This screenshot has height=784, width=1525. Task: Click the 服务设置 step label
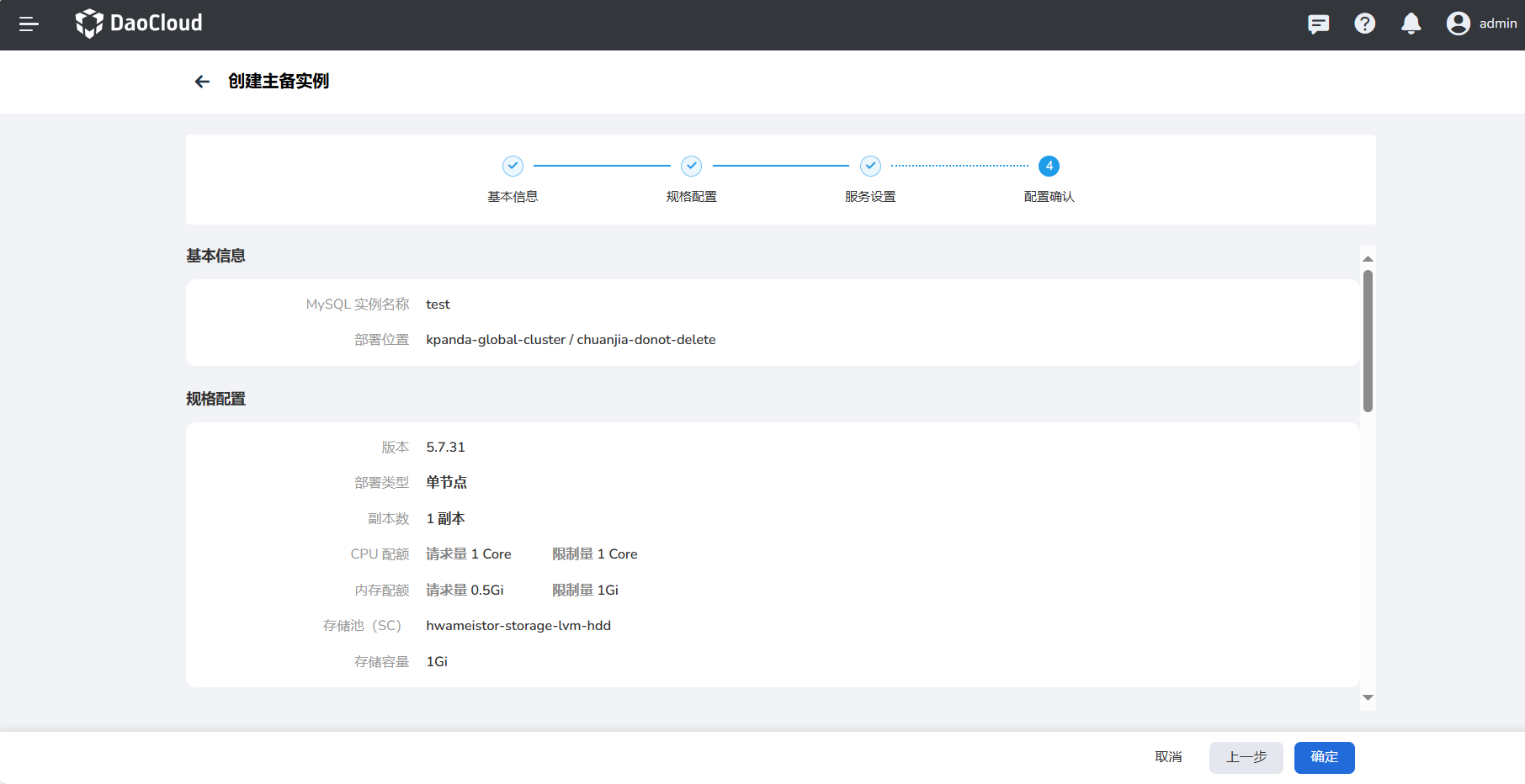tap(870, 197)
